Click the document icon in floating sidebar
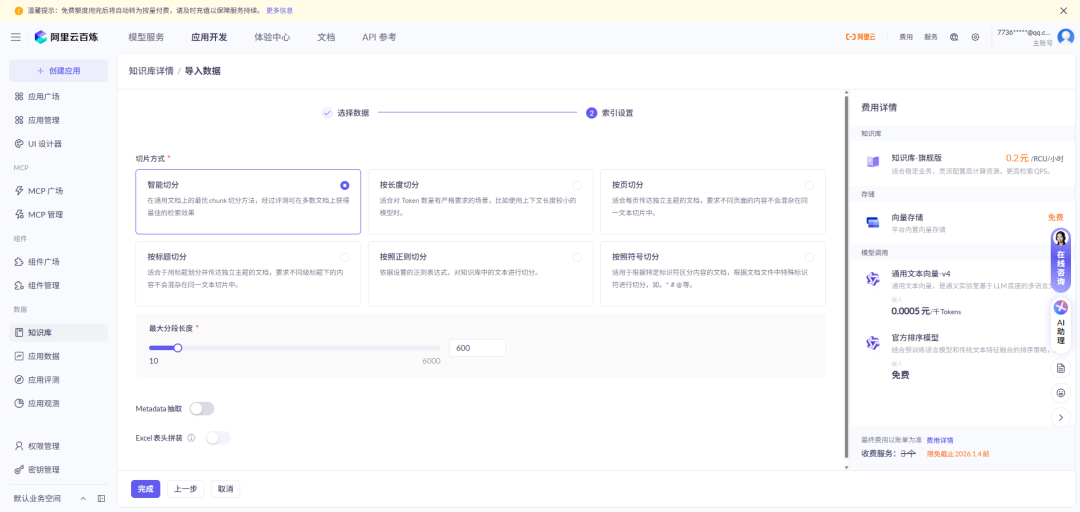 coord(1061,368)
